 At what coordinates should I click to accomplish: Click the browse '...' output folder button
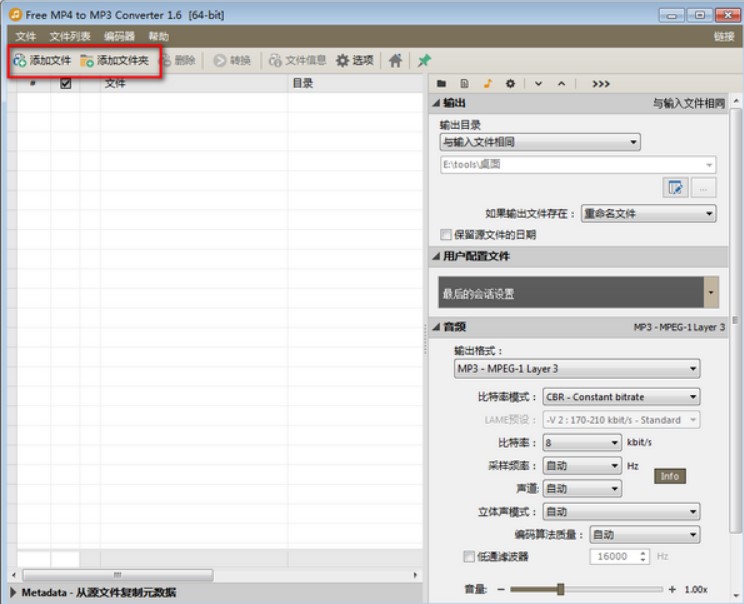click(x=703, y=188)
